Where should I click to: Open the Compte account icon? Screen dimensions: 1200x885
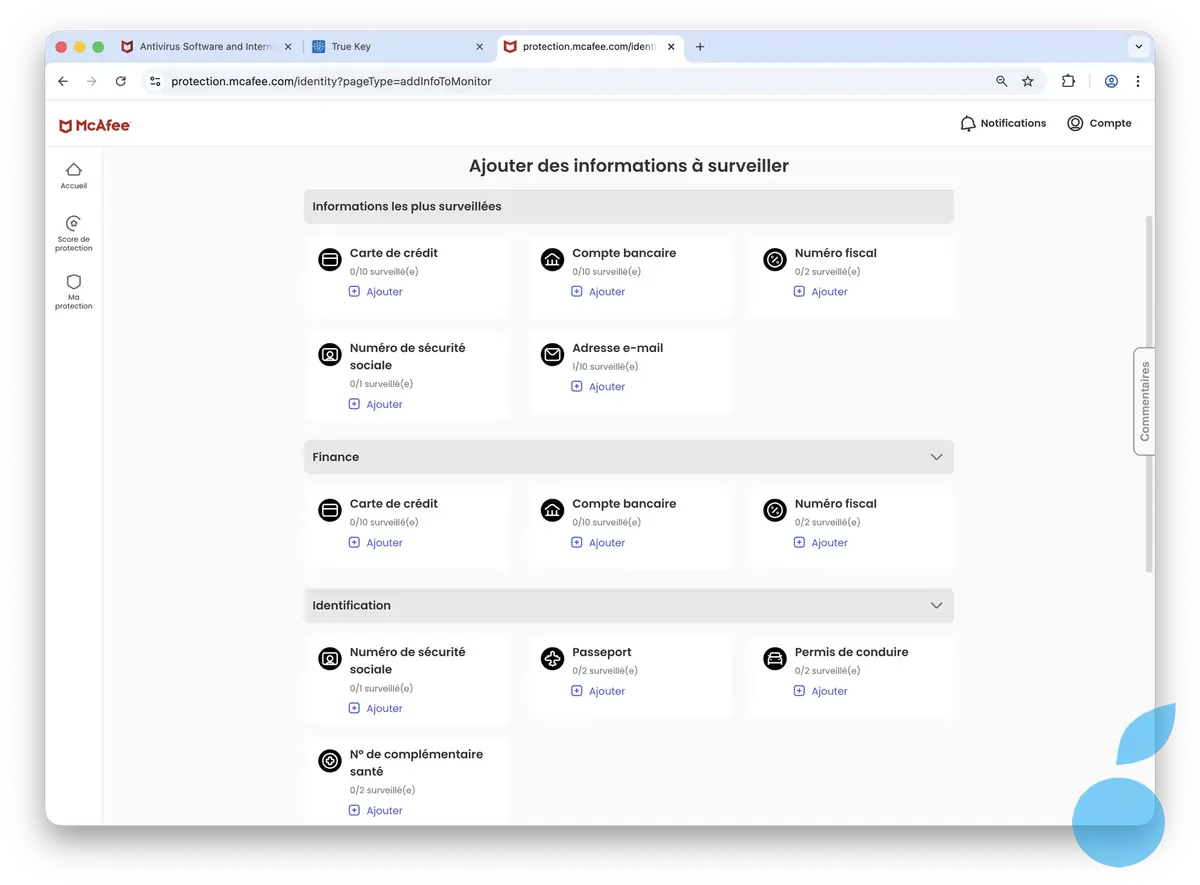[1073, 123]
